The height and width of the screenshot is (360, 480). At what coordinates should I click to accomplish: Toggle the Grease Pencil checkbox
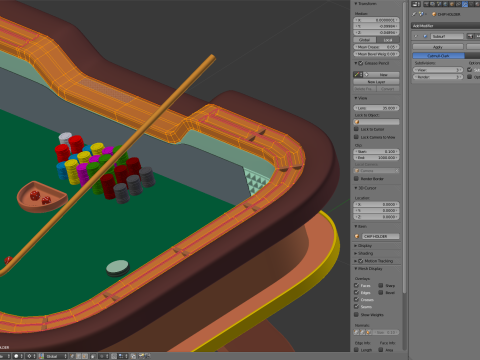[361, 63]
